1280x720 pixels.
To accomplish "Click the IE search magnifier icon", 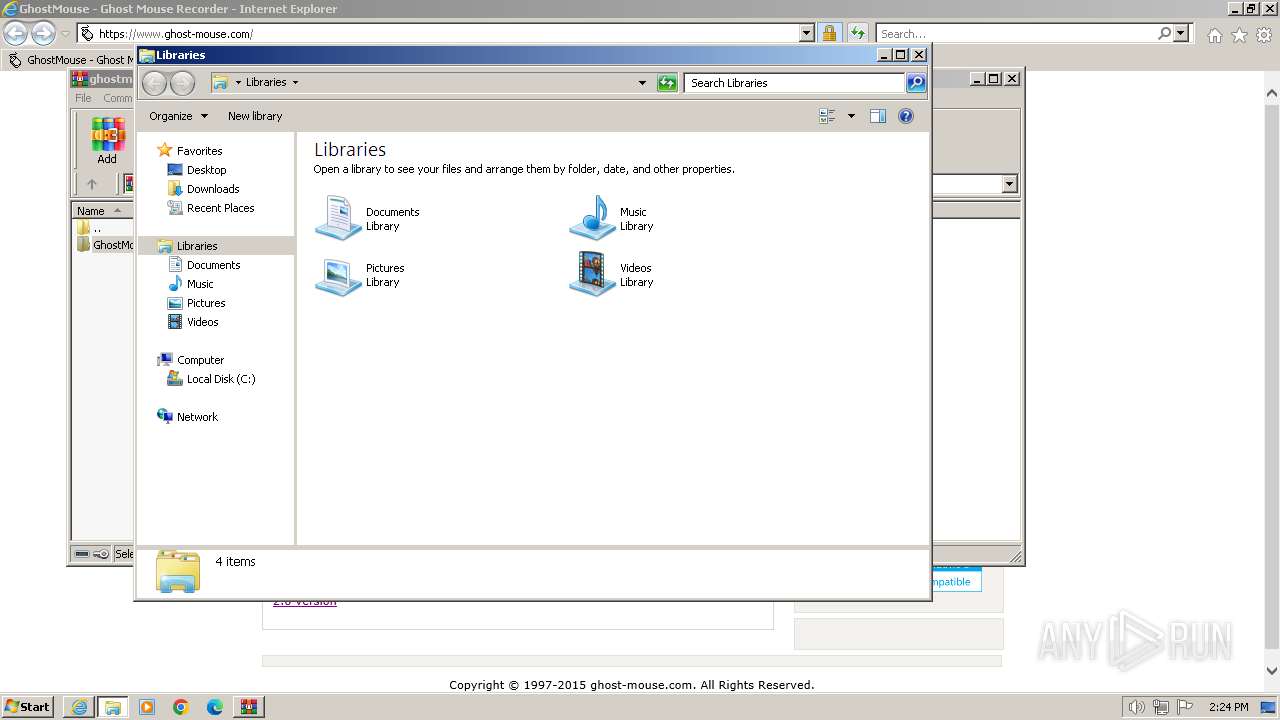I will 1164,33.
